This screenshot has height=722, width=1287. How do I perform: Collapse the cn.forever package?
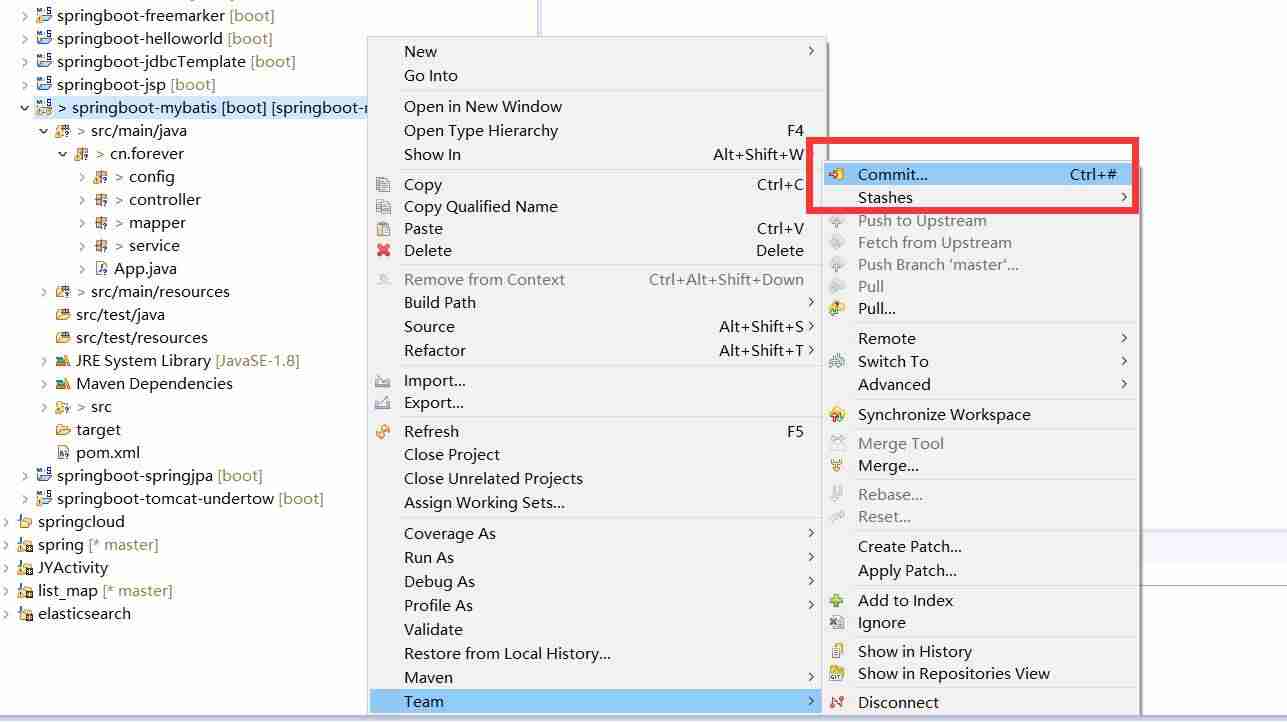63,154
